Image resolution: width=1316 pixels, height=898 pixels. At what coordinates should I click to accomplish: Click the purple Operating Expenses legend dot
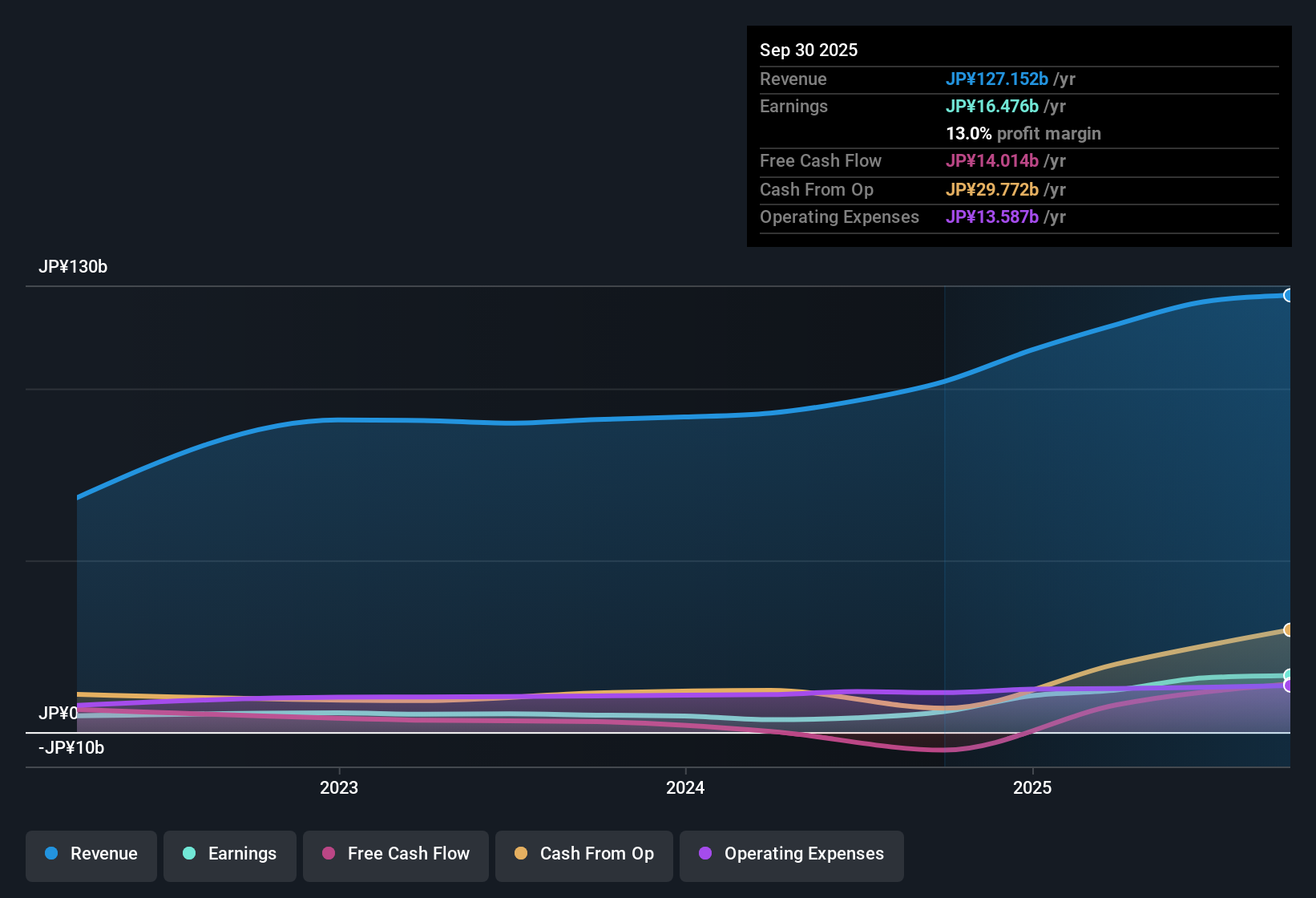click(706, 854)
